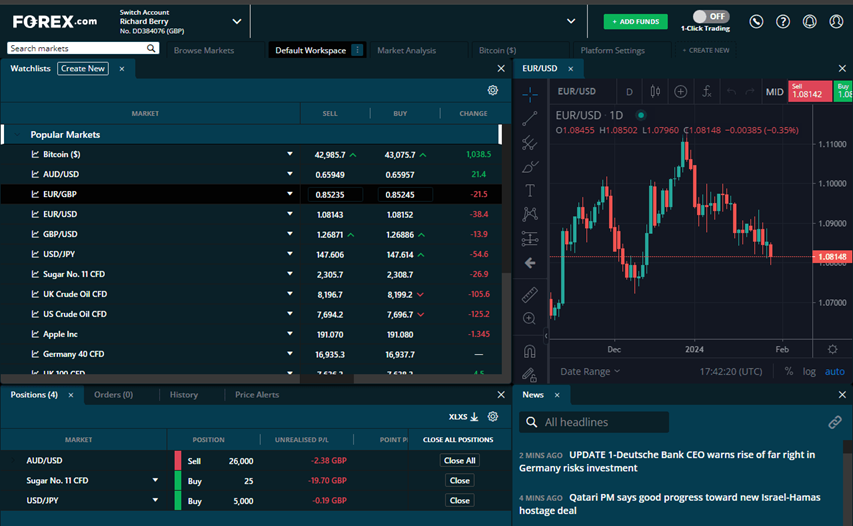This screenshot has height=526, width=853.
Task: Switch to the Browse Markets tab
Action: 204,50
